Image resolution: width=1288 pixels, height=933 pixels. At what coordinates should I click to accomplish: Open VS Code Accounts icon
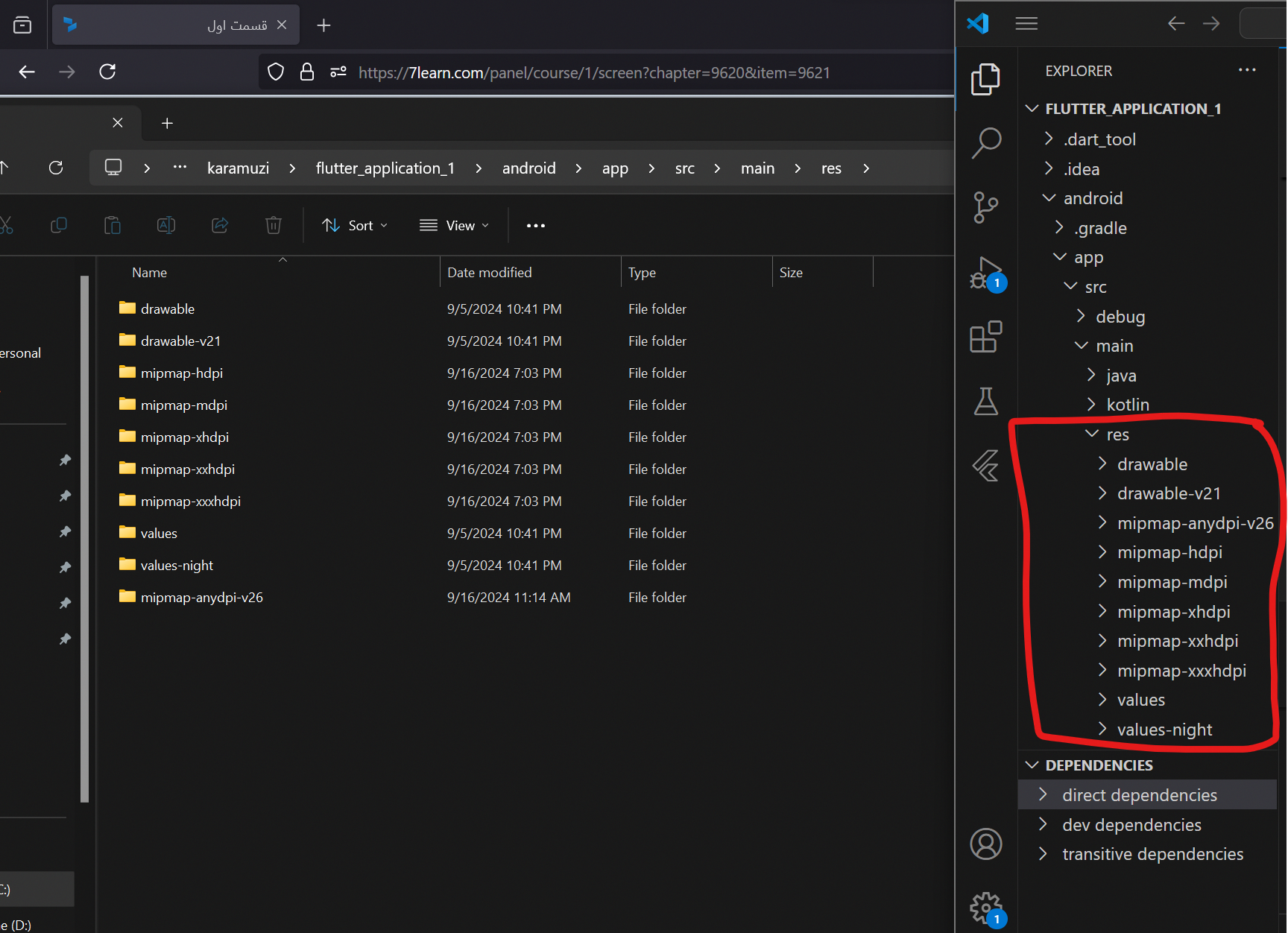coord(985,844)
